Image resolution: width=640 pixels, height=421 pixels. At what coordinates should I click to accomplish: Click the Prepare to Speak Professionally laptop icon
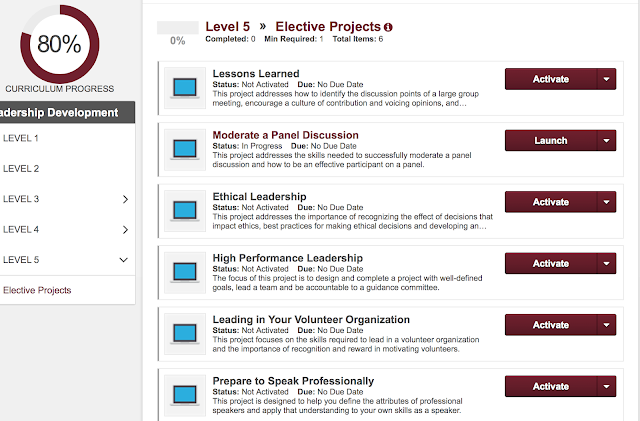(x=185, y=395)
